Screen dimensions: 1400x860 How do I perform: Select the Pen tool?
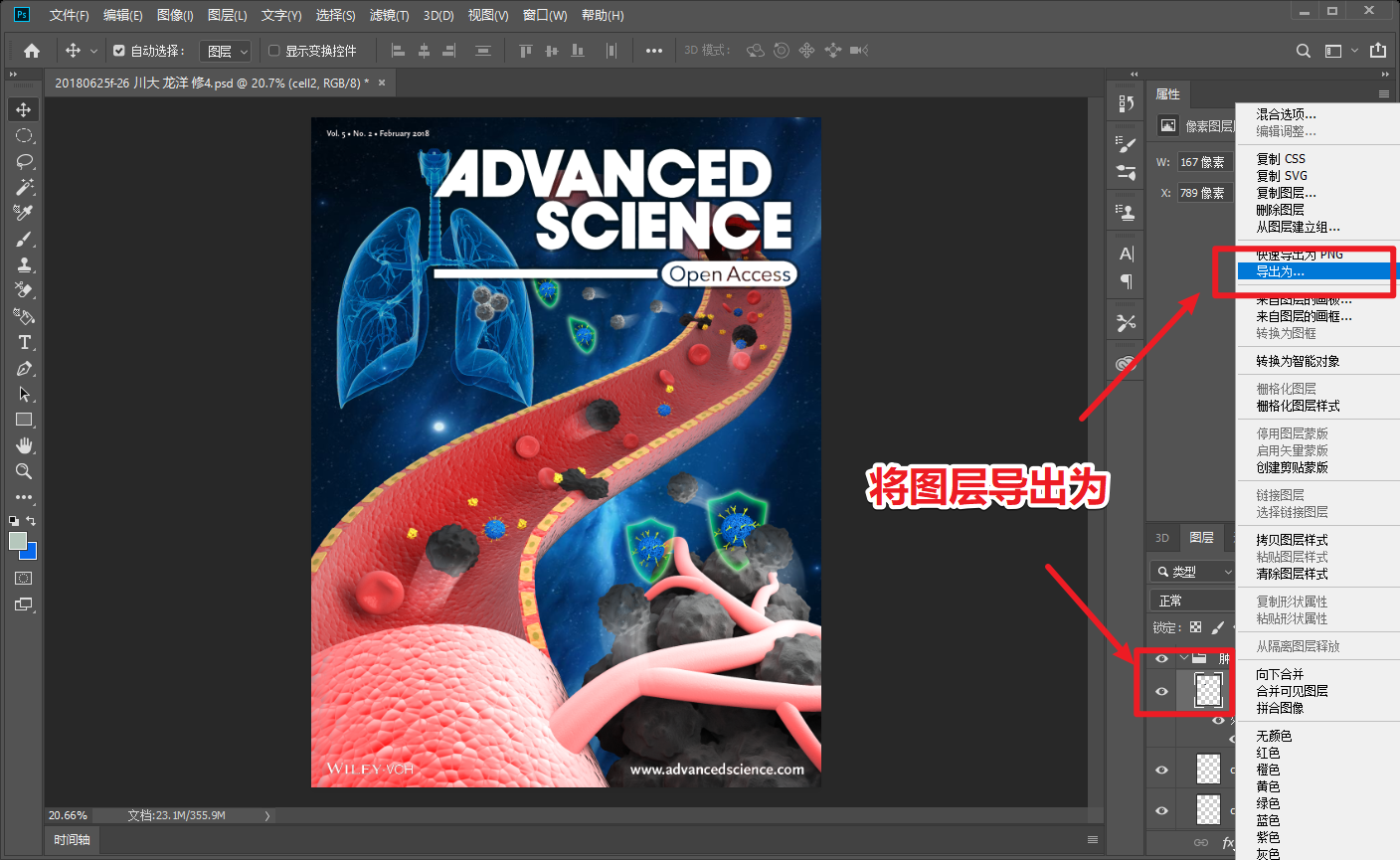(x=24, y=368)
